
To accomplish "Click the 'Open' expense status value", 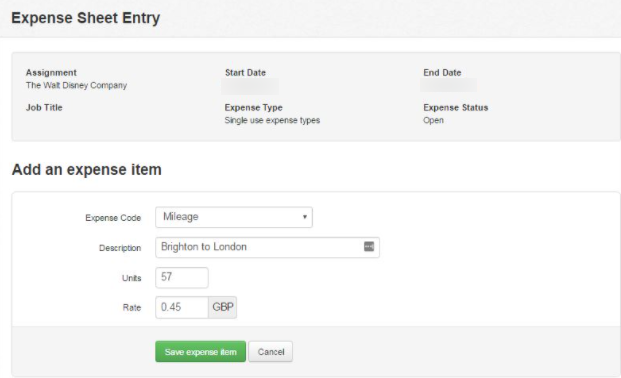I will point(433,120).
